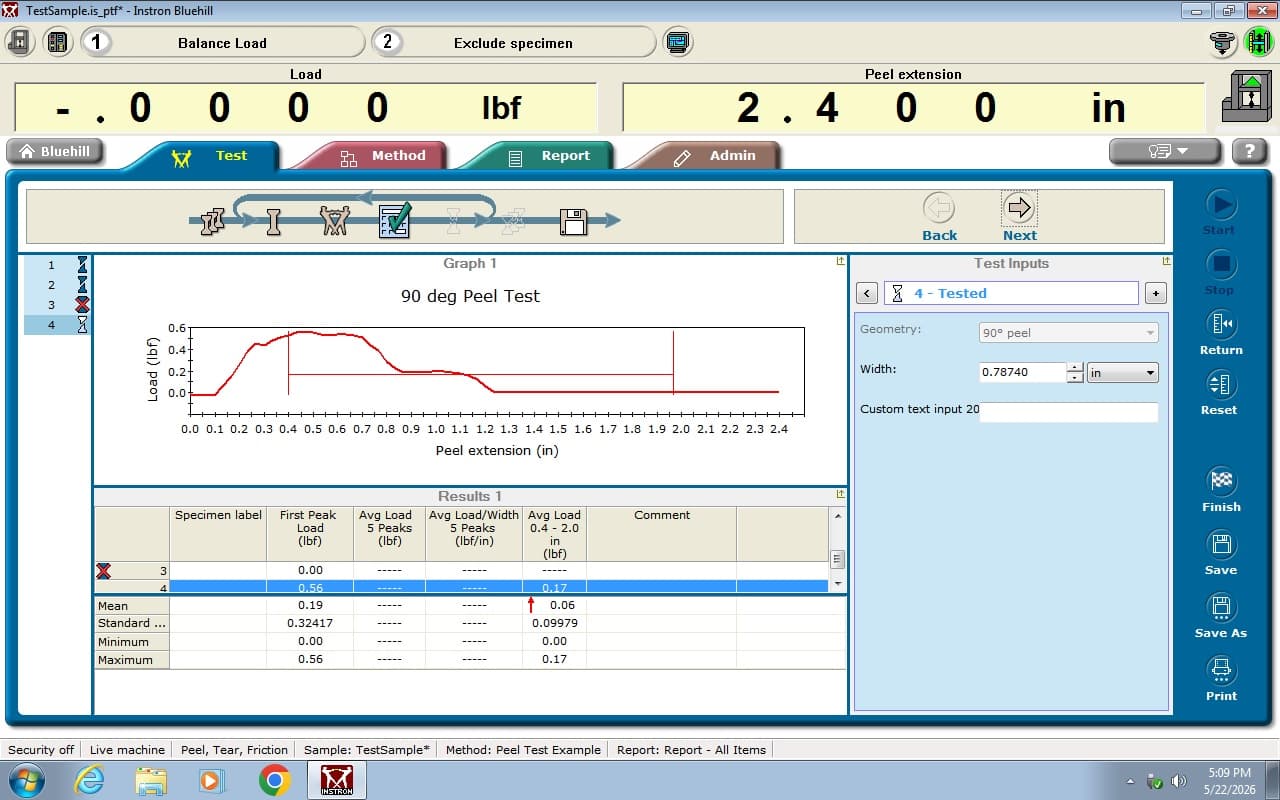Click the results table vertical scrollbar thumb
Screen dimensions: 1280x800
pyautogui.click(x=838, y=559)
